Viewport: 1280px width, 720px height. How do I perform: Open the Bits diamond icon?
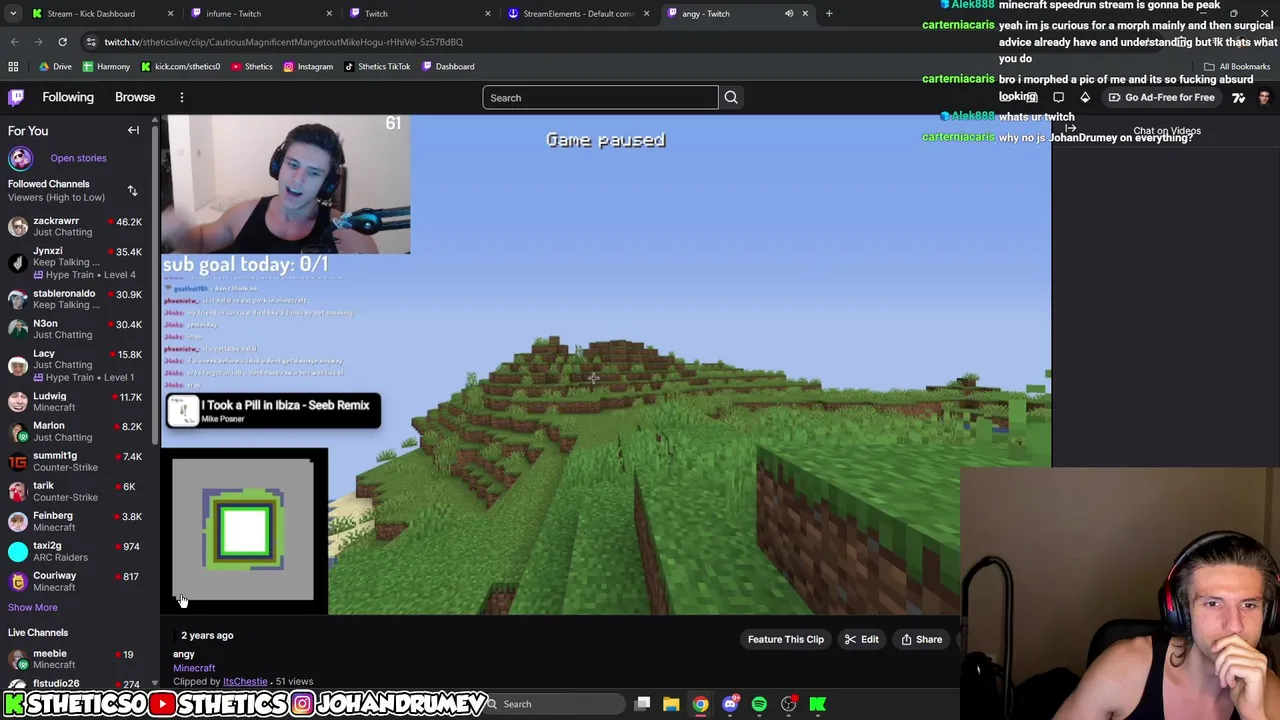coord(1085,97)
